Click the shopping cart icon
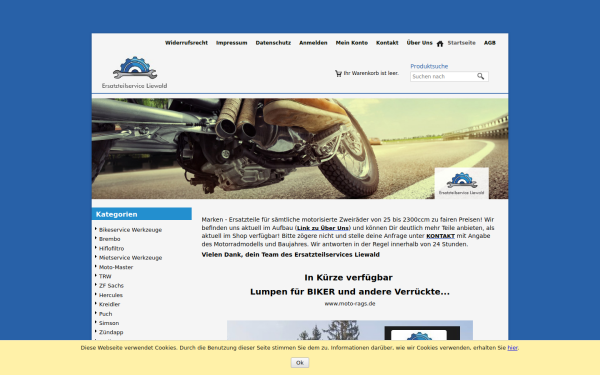Image resolution: width=600 pixels, height=375 pixels. [x=338, y=73]
